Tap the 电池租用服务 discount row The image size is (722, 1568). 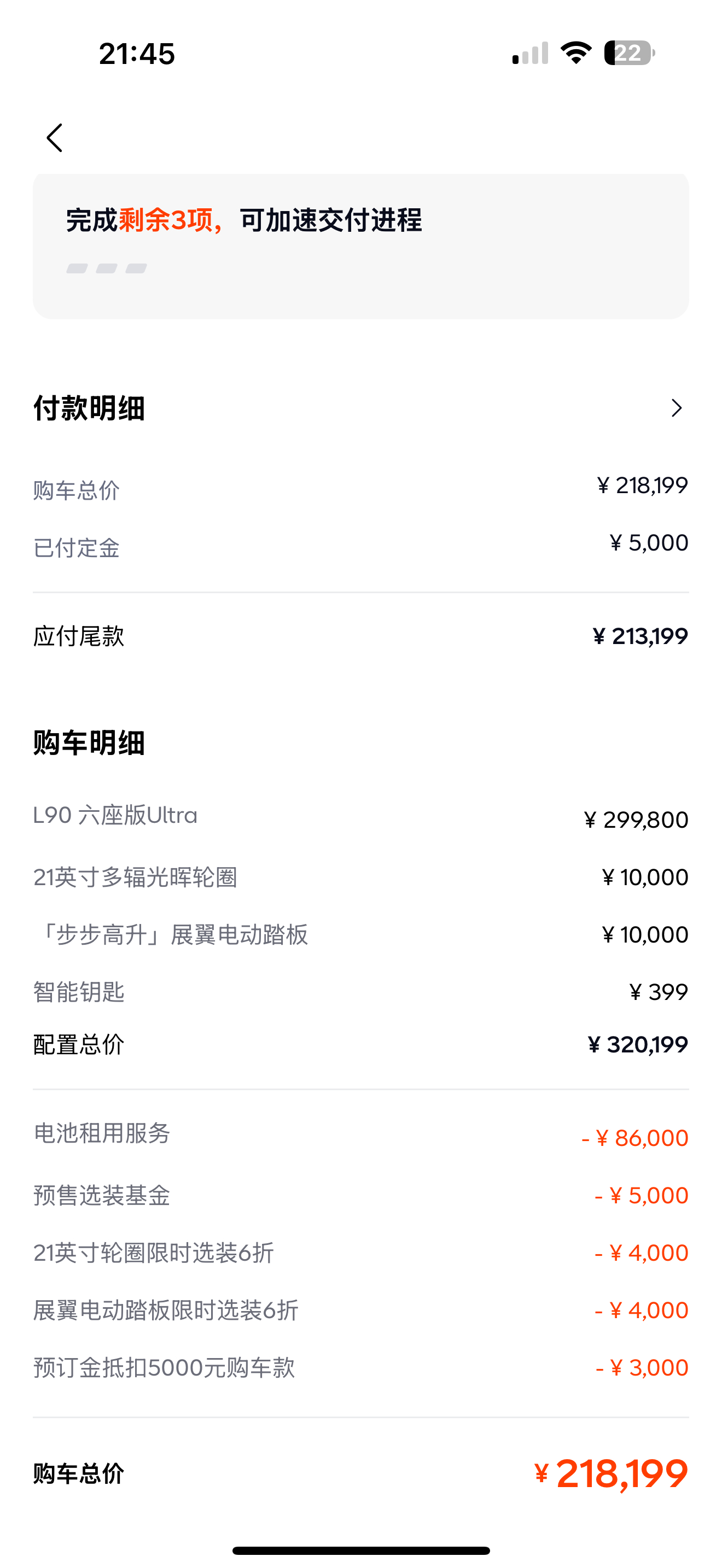pos(360,1135)
